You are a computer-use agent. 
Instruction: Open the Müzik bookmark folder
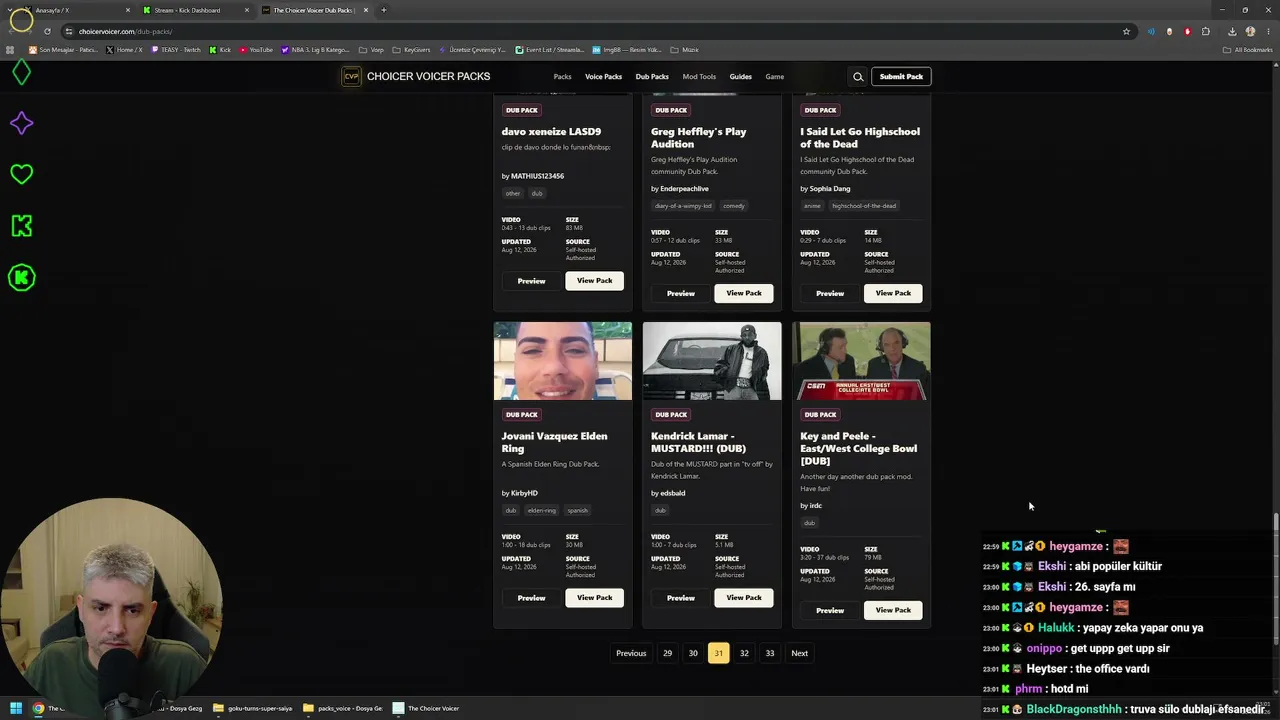684,50
